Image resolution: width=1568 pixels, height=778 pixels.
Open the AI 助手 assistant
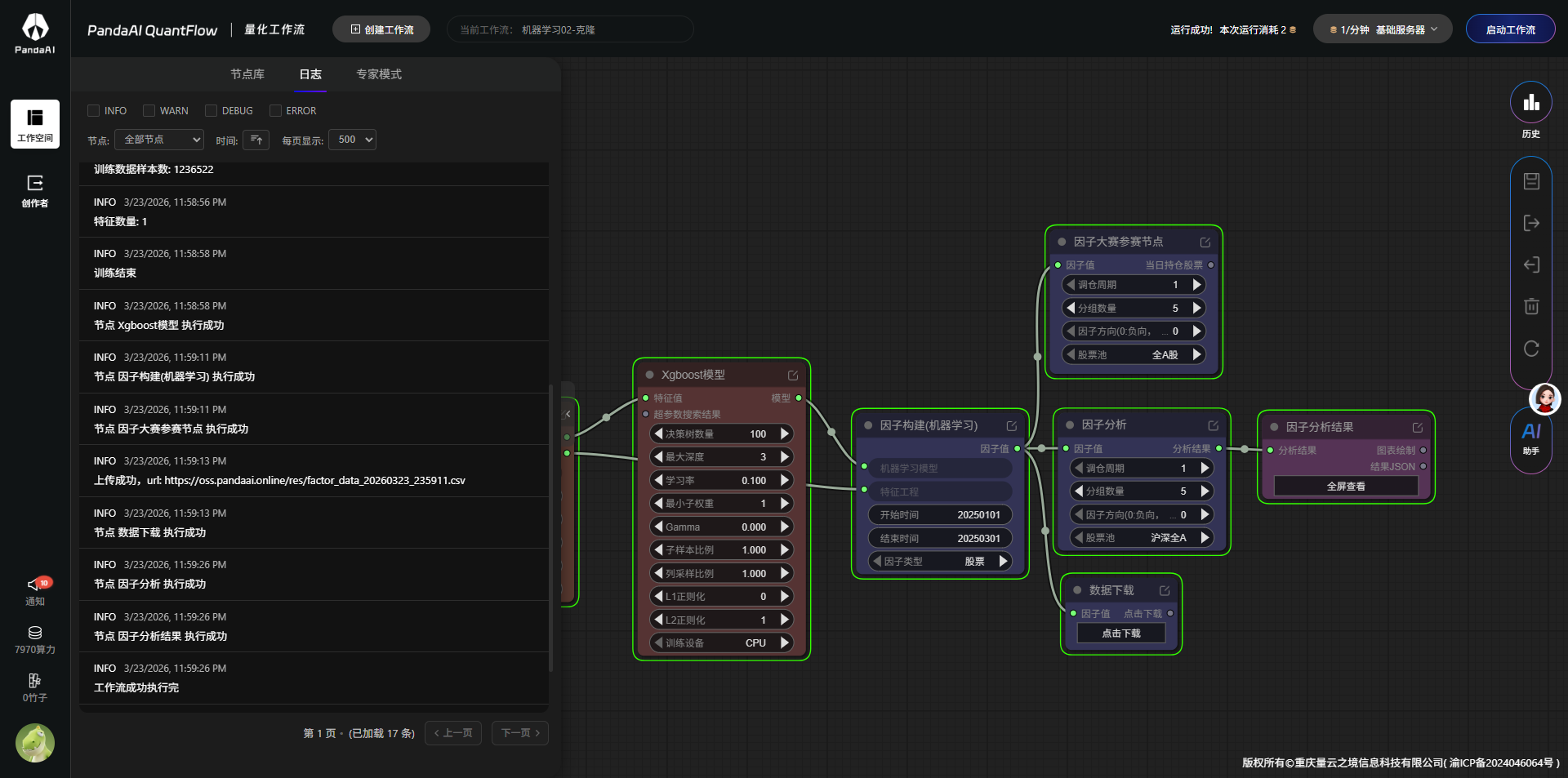[1530, 438]
